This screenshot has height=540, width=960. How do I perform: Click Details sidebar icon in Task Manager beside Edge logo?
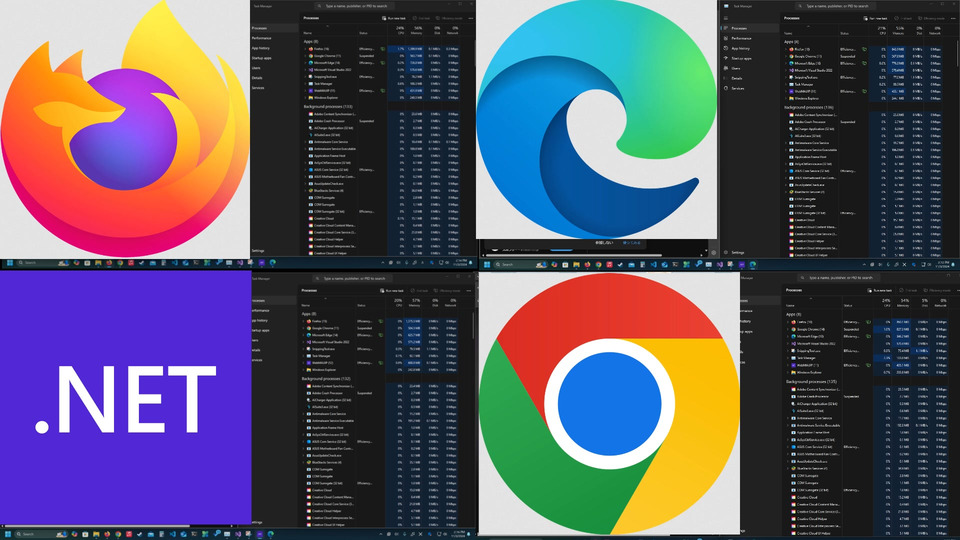[x=726, y=78]
